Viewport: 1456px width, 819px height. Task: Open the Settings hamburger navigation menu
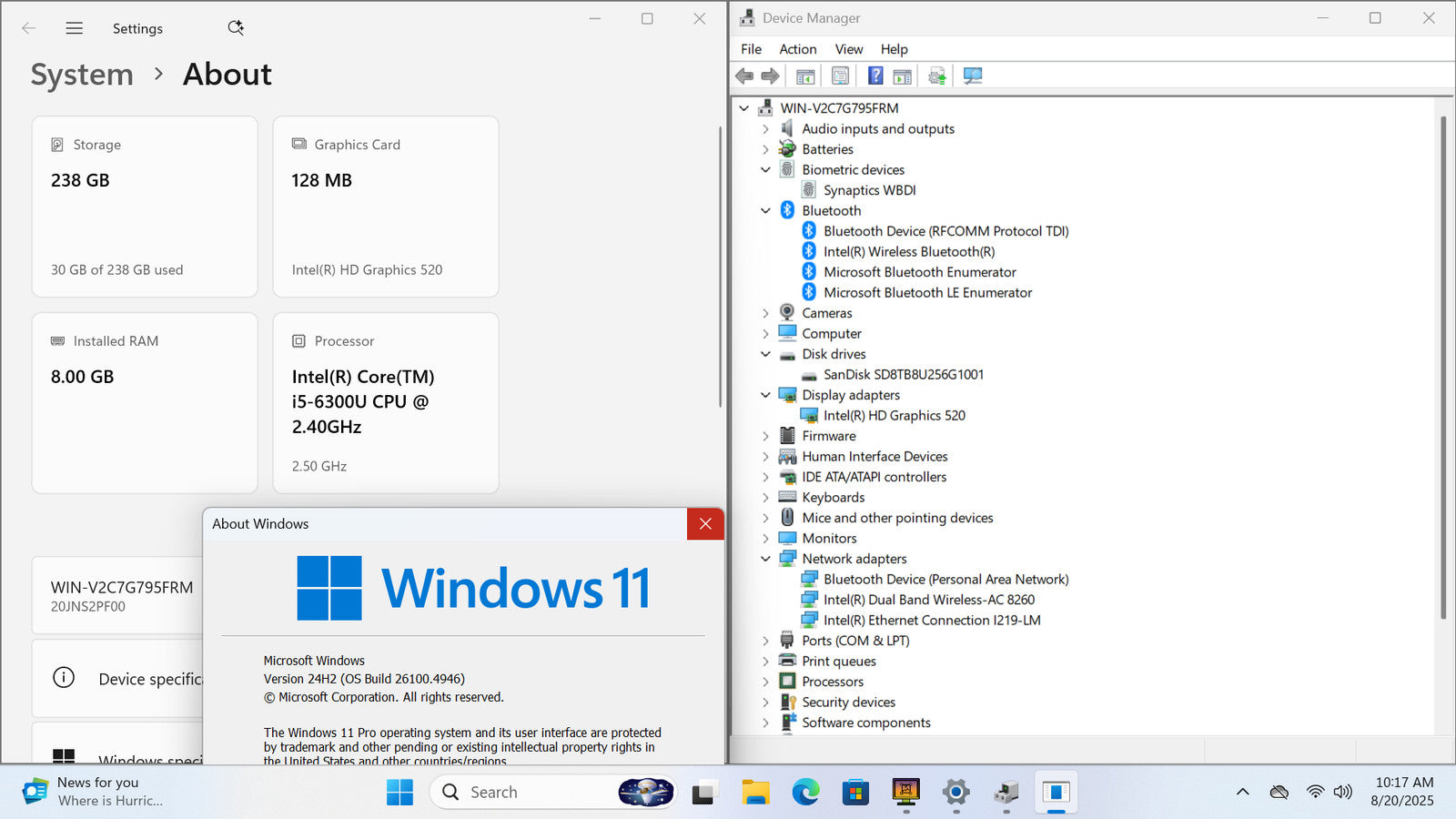click(75, 28)
